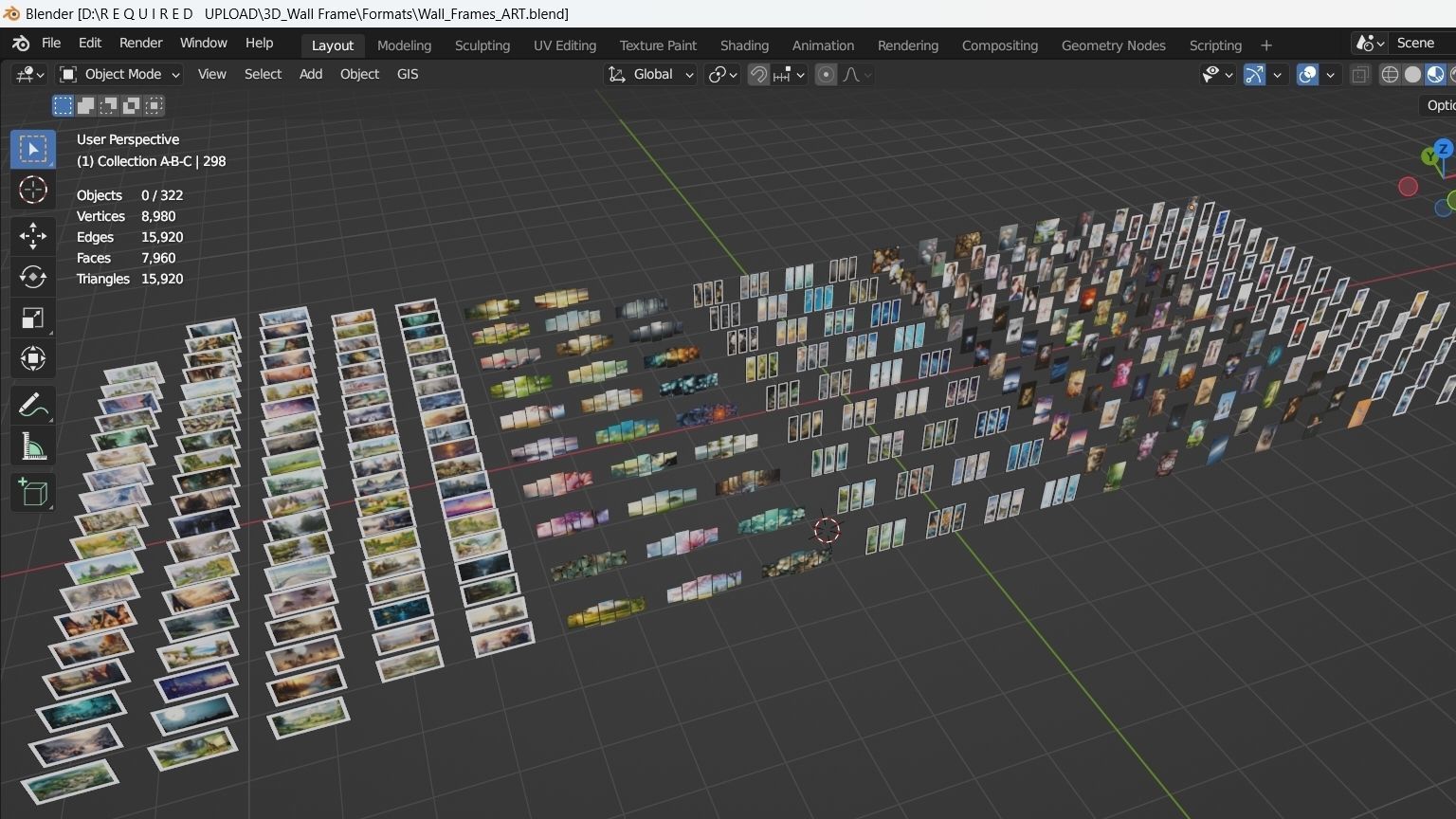The height and width of the screenshot is (819, 1456).
Task: Set selection mode to invert
Action: pos(131,105)
